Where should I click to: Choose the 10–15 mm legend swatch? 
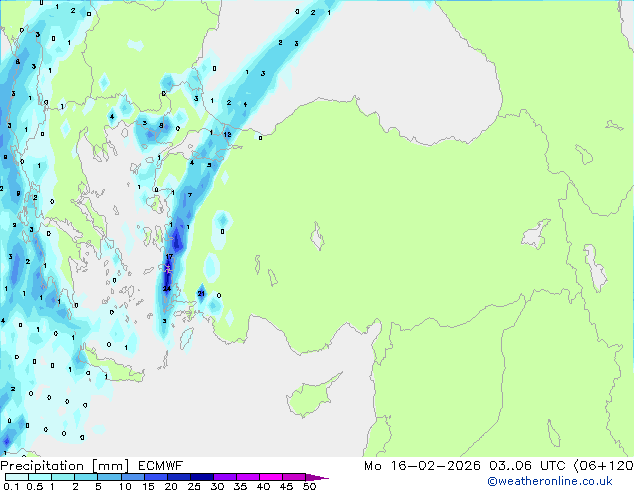click(132, 477)
